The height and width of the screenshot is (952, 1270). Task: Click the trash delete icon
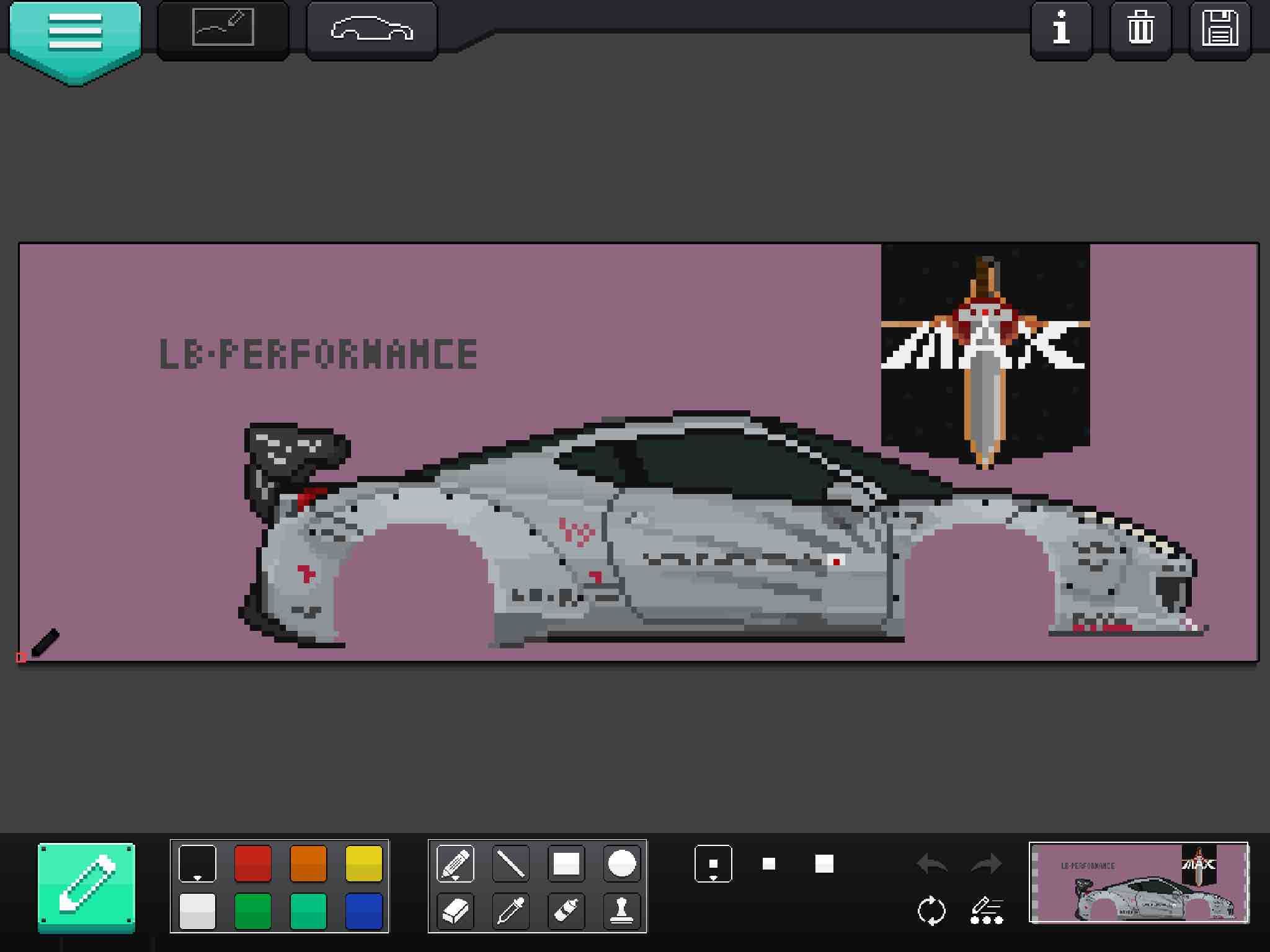click(x=1140, y=29)
